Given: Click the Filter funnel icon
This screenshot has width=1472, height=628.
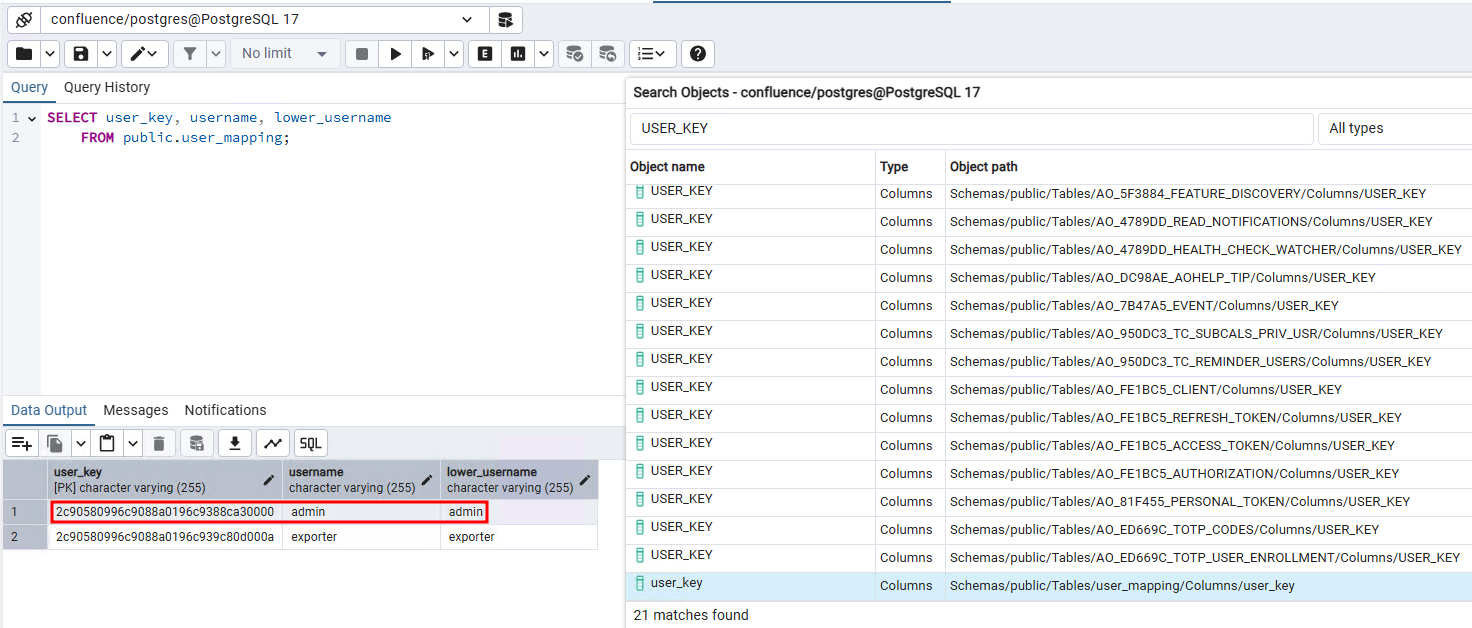Looking at the screenshot, I should (x=190, y=54).
